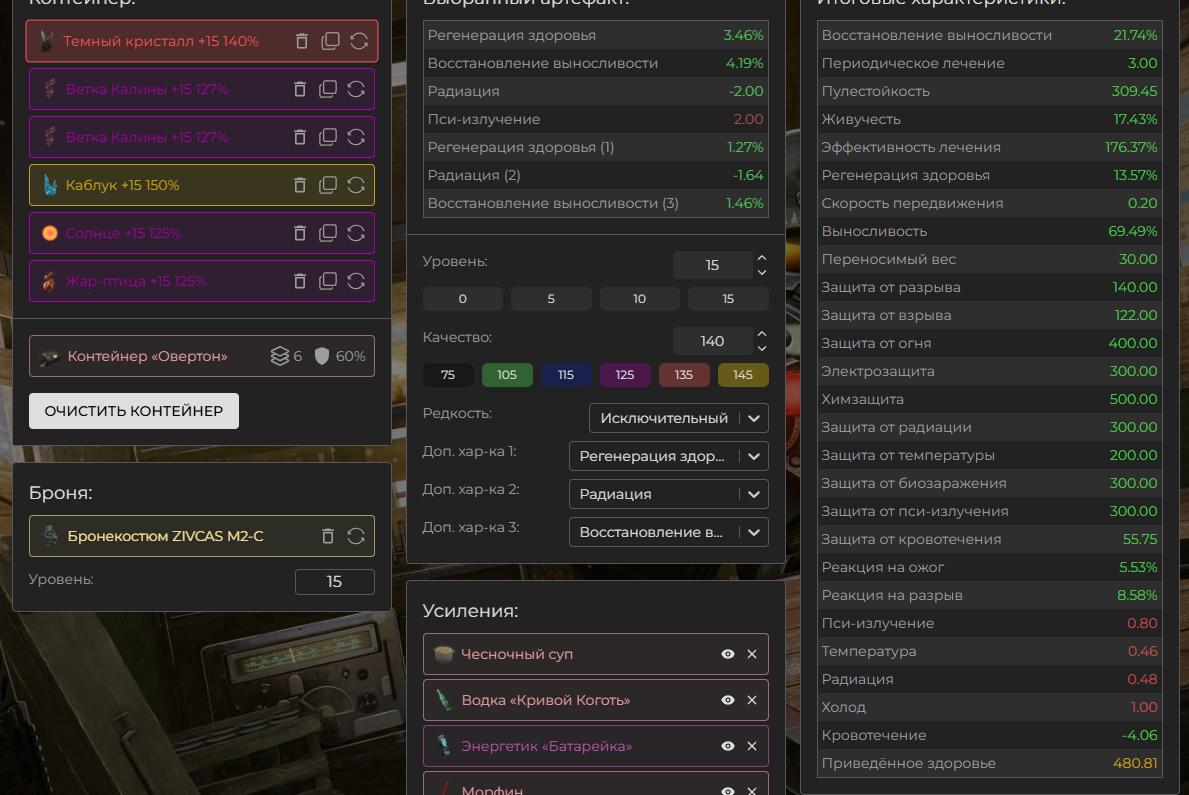1189x795 pixels.
Task: Expand the Доп. хар-ка 3 dropdown
Action: coord(669,532)
